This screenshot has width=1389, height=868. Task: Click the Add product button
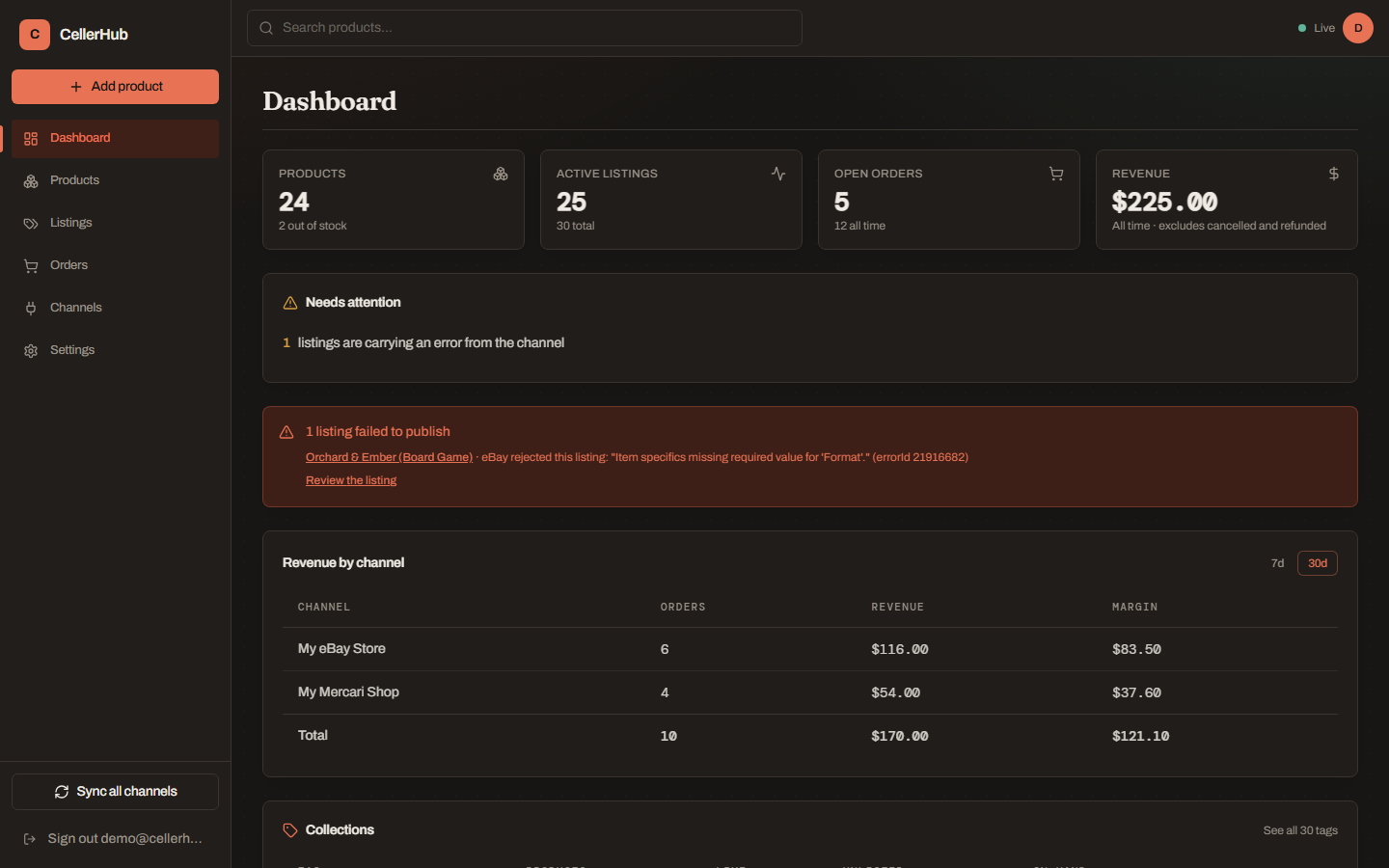point(116,87)
